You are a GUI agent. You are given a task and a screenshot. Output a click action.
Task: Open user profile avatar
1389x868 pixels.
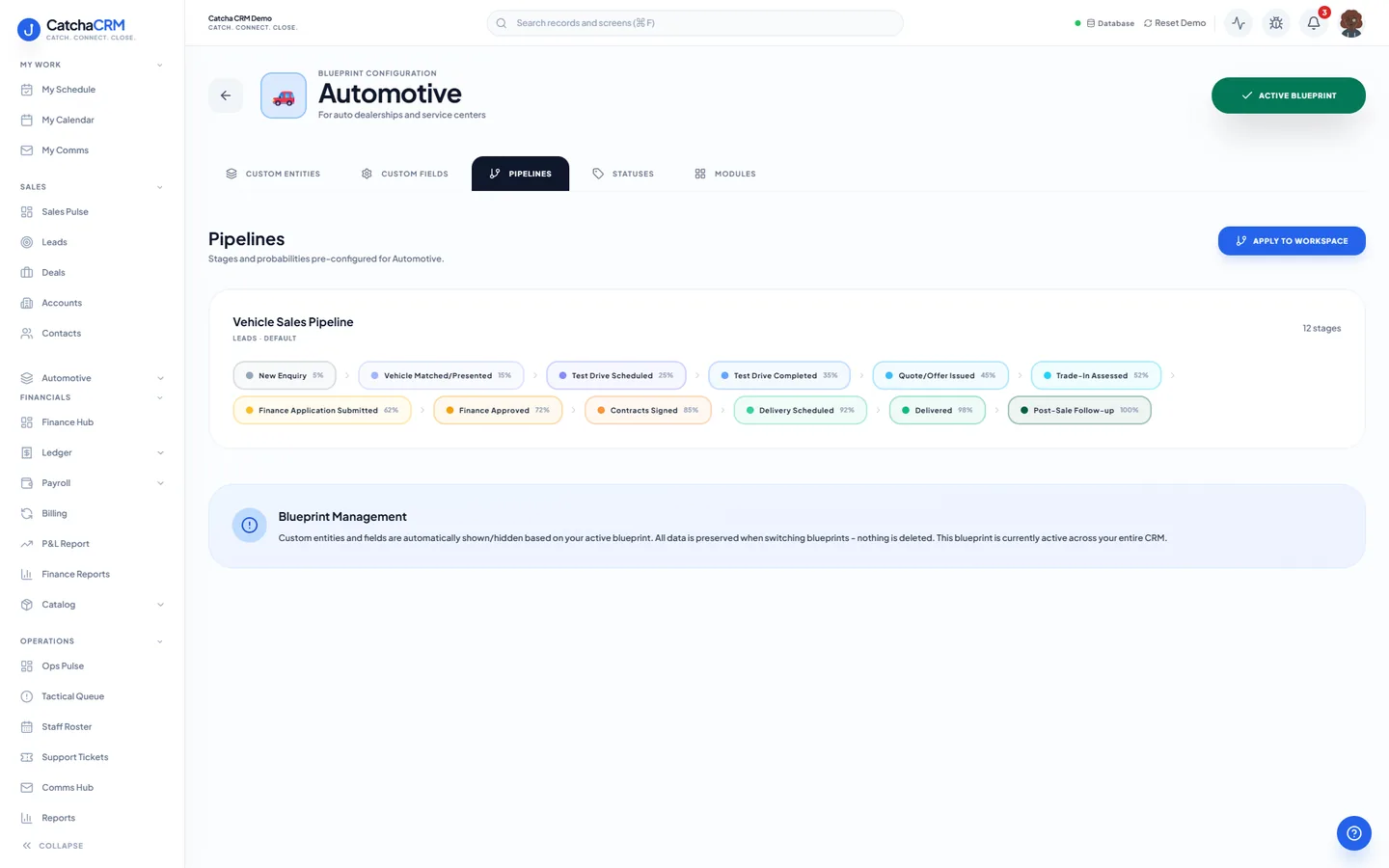tap(1351, 23)
